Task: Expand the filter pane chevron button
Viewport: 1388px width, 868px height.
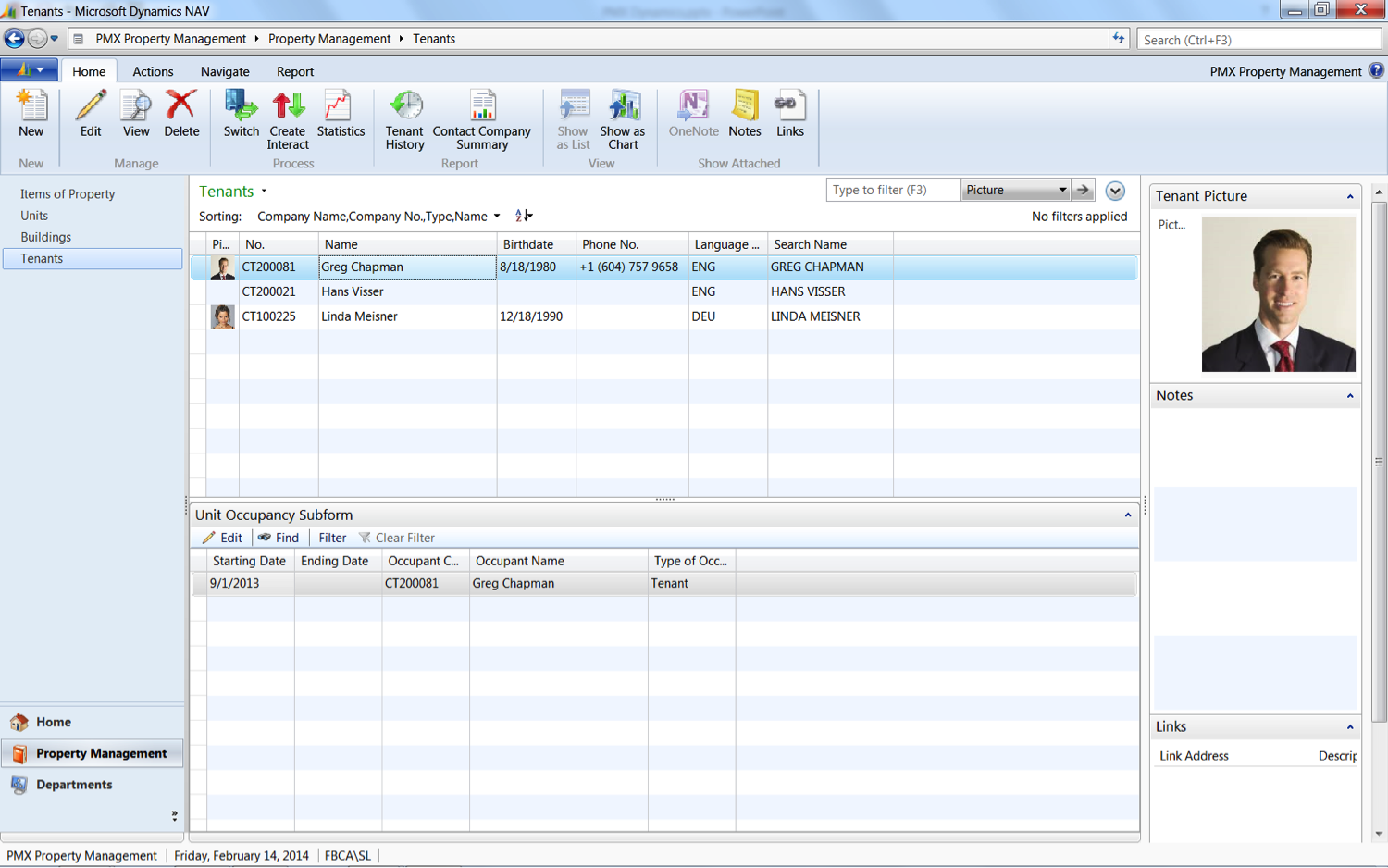Action: [1115, 191]
